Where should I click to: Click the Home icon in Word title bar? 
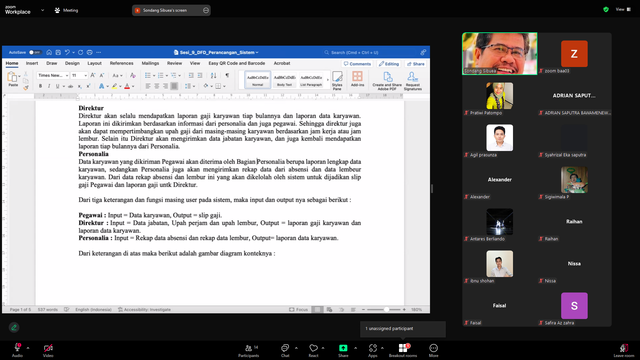pos(49,53)
